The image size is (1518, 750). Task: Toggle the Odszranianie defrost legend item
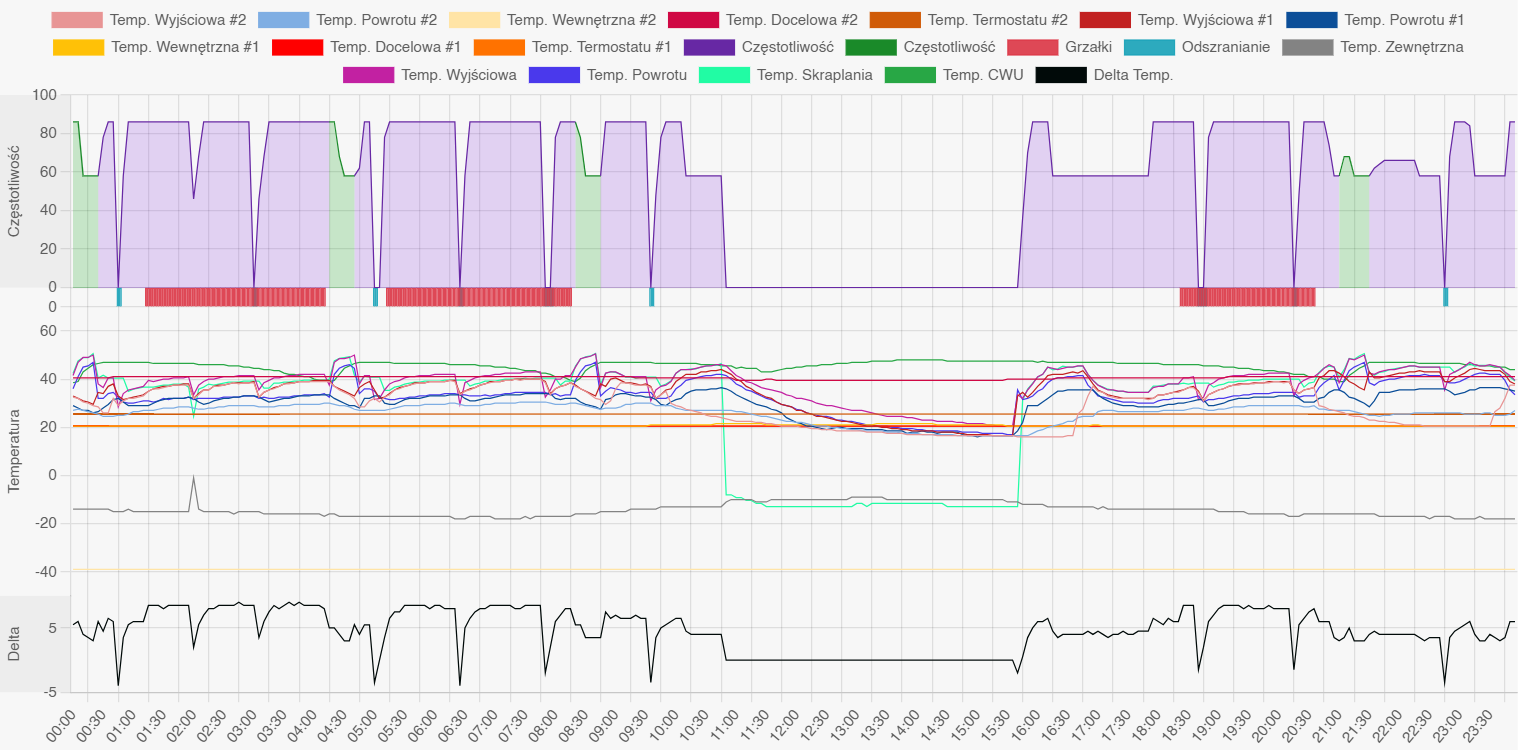coord(1149,47)
